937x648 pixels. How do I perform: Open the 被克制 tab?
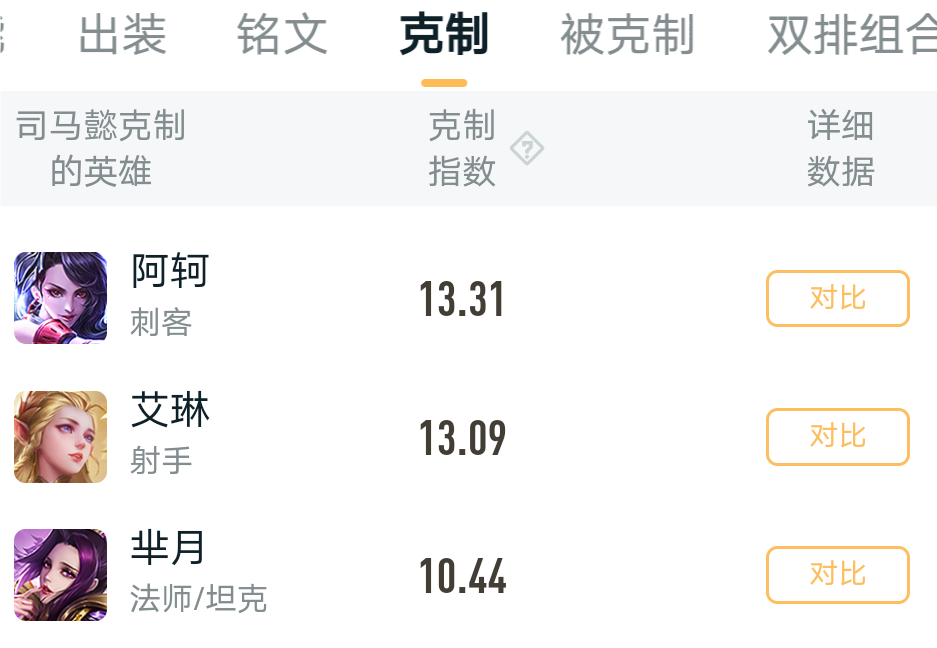click(627, 36)
